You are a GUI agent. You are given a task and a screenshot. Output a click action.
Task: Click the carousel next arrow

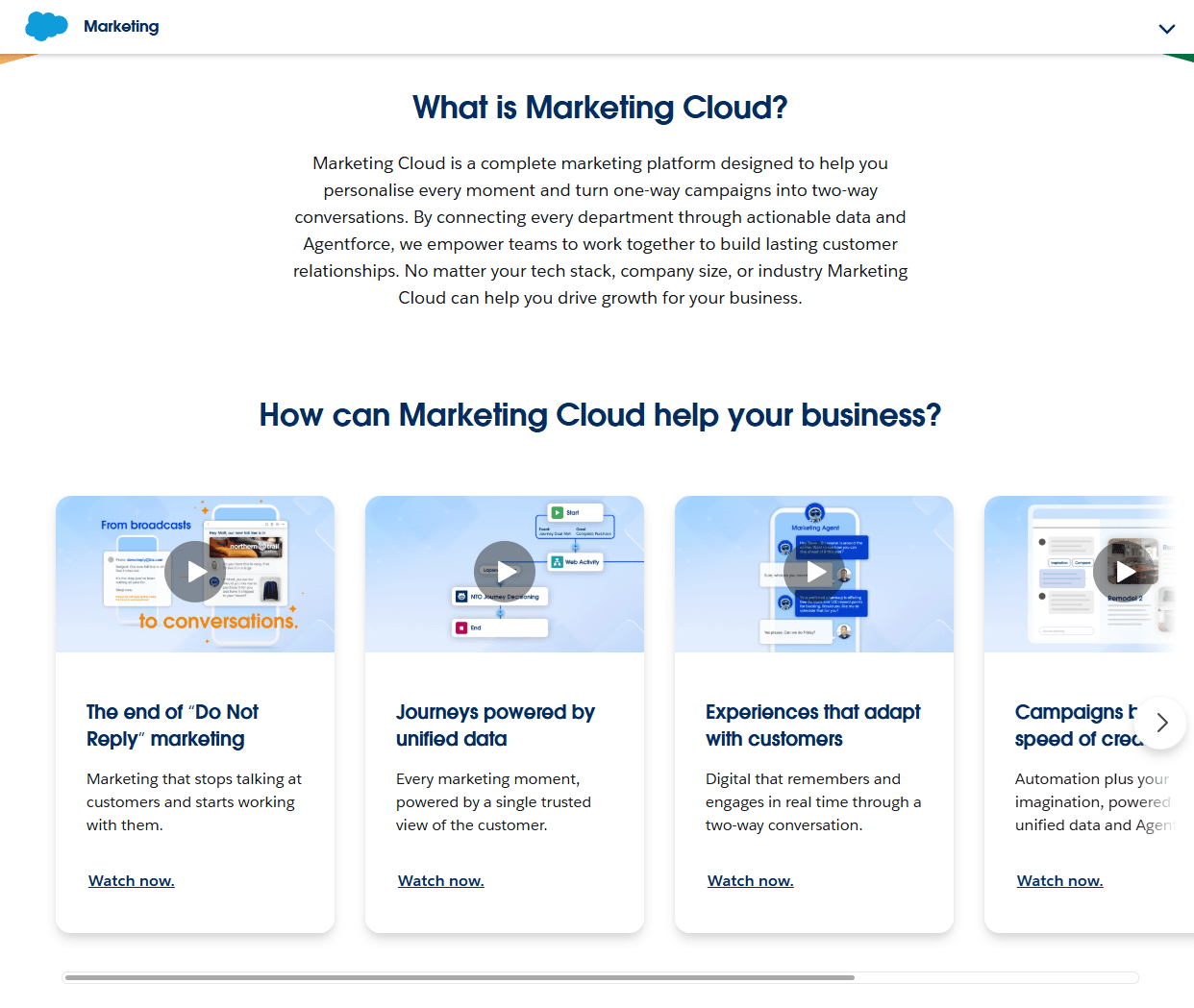click(1161, 723)
